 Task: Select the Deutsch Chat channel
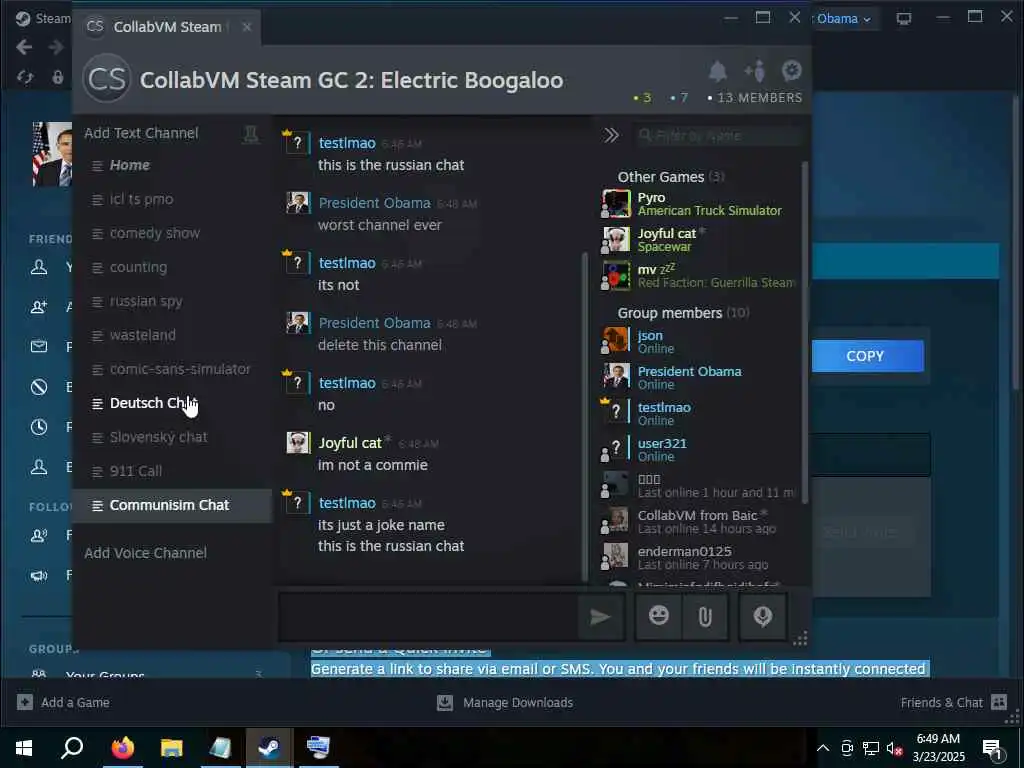point(172,403)
